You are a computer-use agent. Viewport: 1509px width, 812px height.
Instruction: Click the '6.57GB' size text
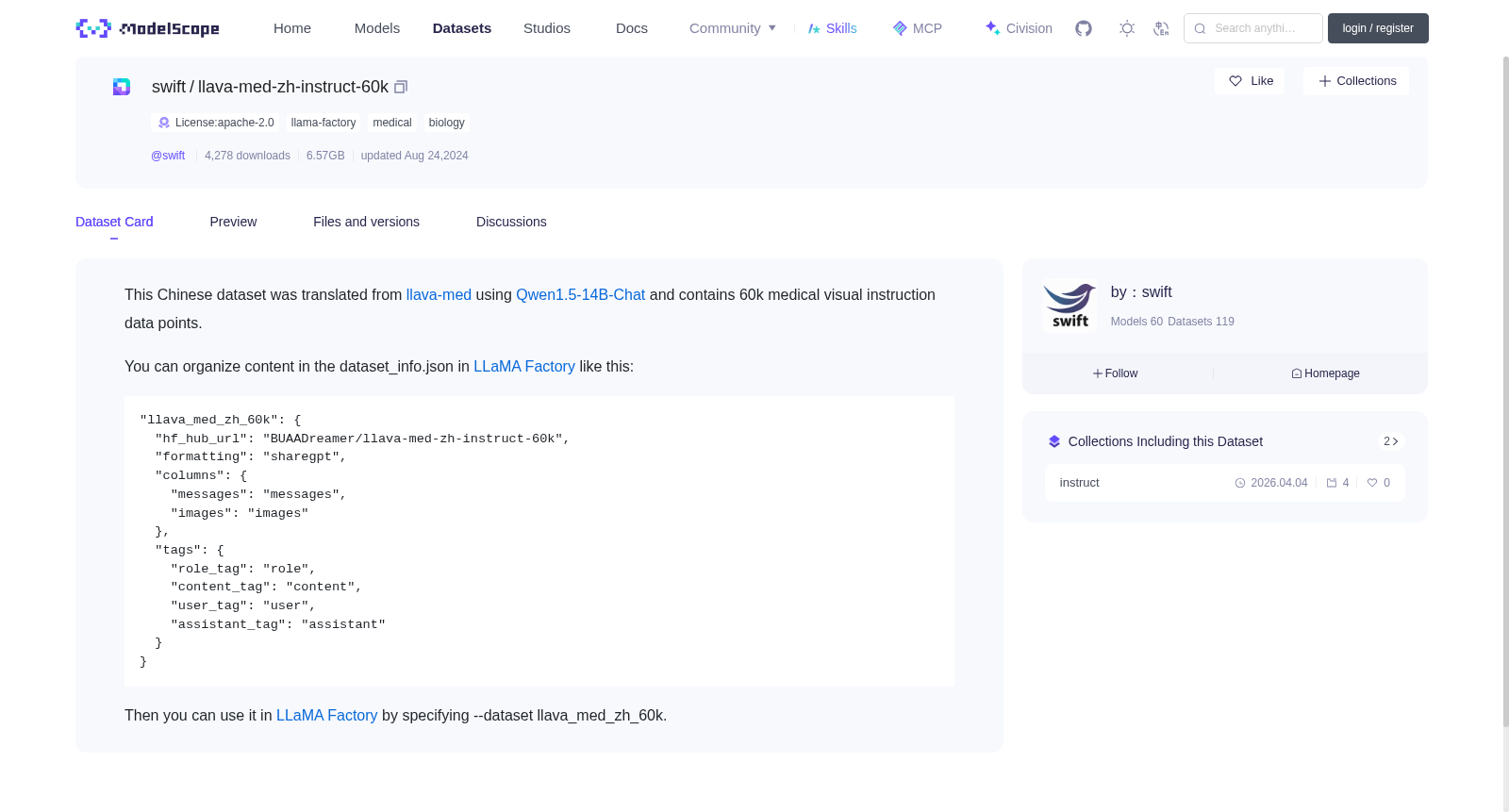point(325,156)
